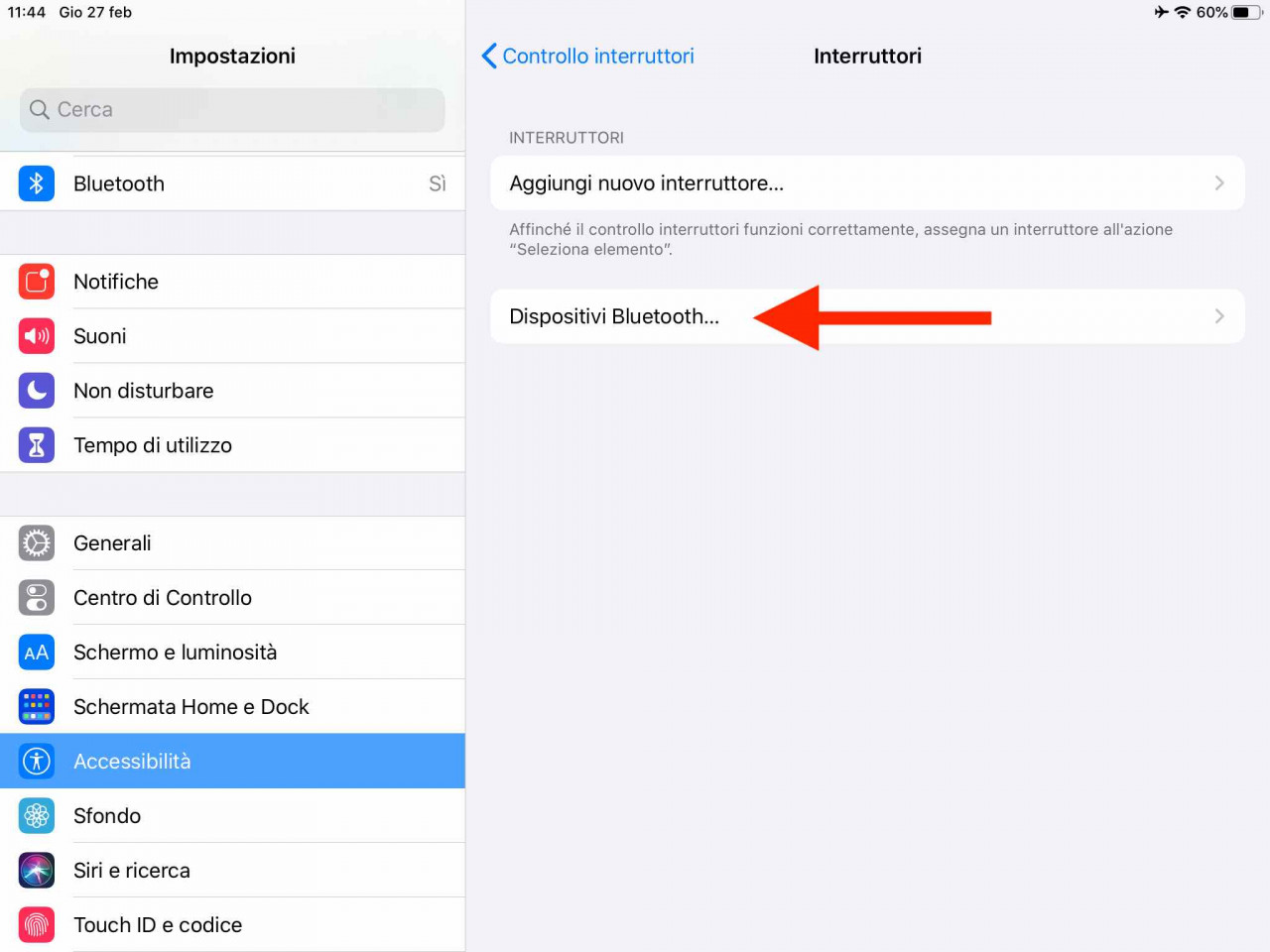Go back via Controllo interruttori chevron
Image resolution: width=1270 pixels, height=952 pixels.
[489, 56]
